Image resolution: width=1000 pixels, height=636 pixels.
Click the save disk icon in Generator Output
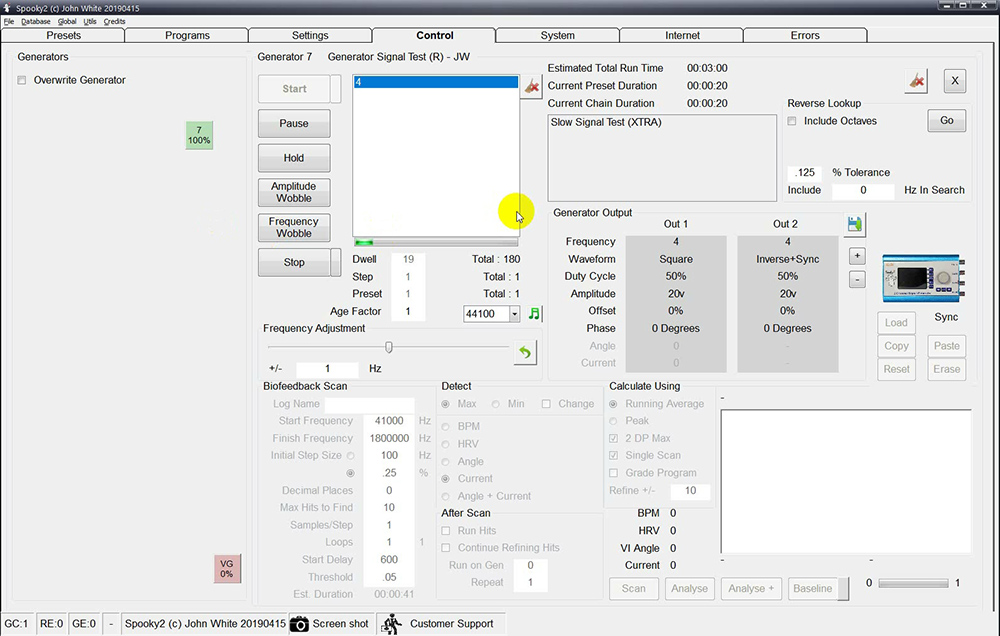[855, 225]
